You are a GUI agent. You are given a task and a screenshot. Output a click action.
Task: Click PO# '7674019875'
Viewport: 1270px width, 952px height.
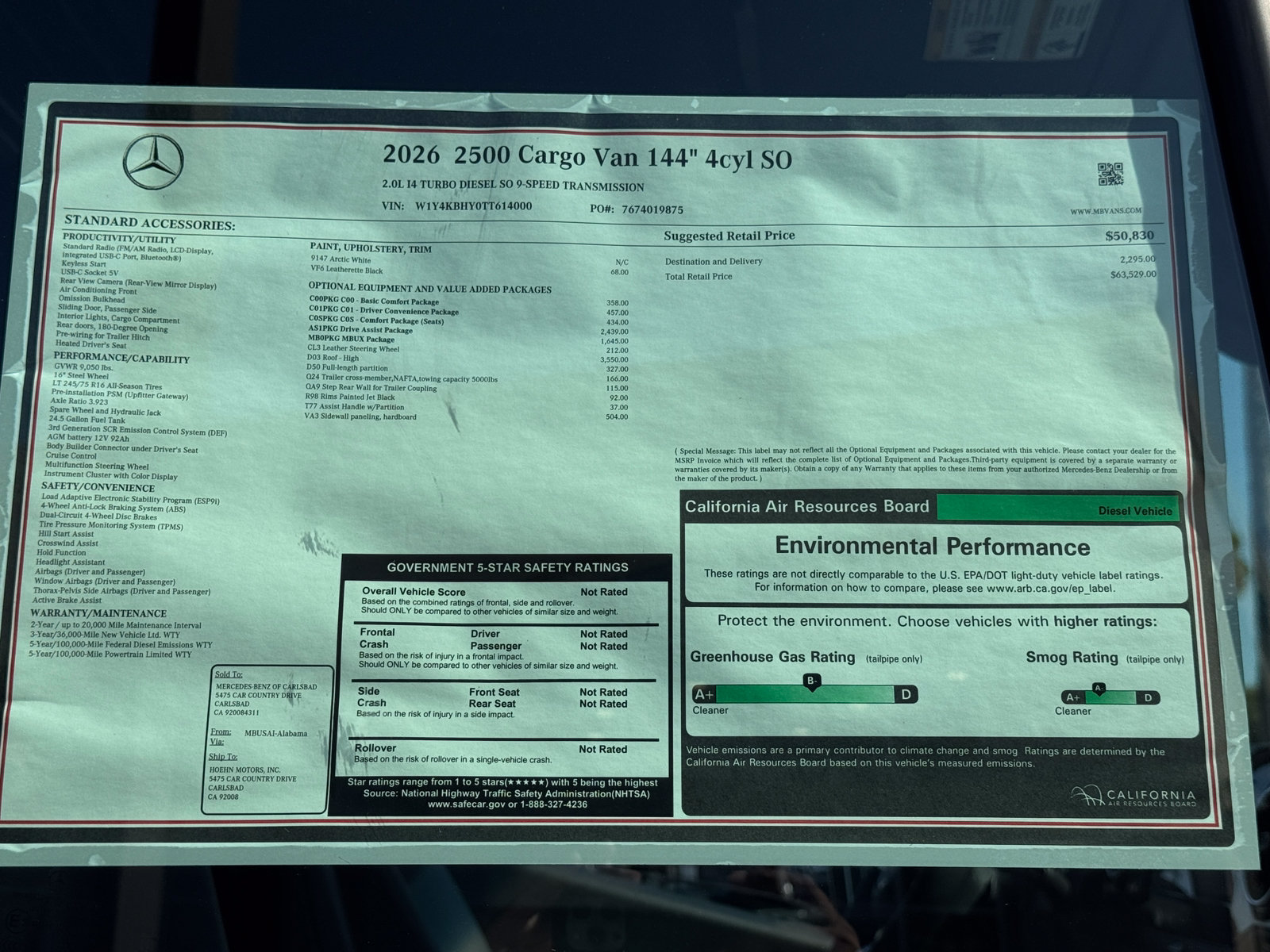click(x=652, y=209)
